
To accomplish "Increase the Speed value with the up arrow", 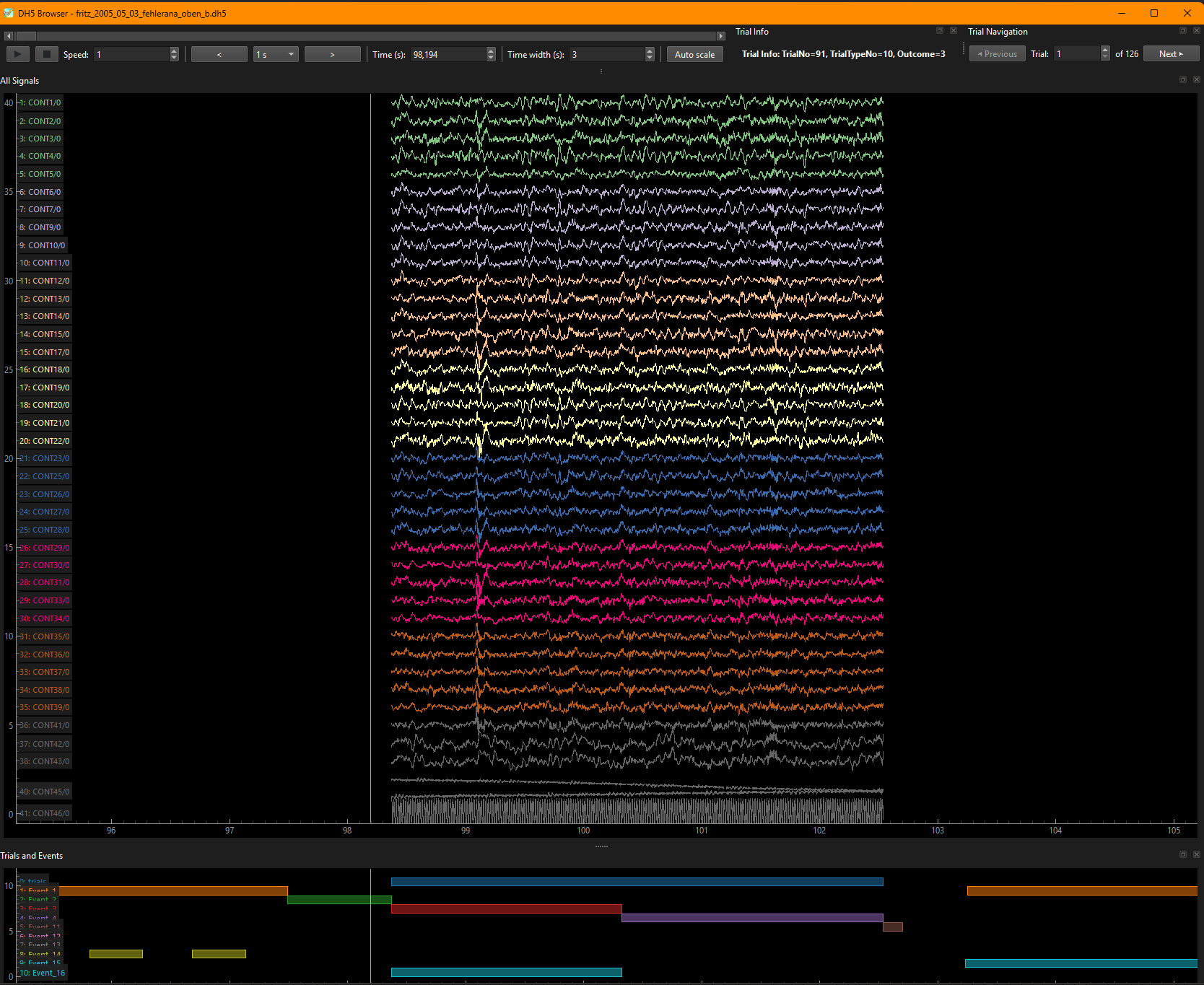I will pyautogui.click(x=174, y=51).
